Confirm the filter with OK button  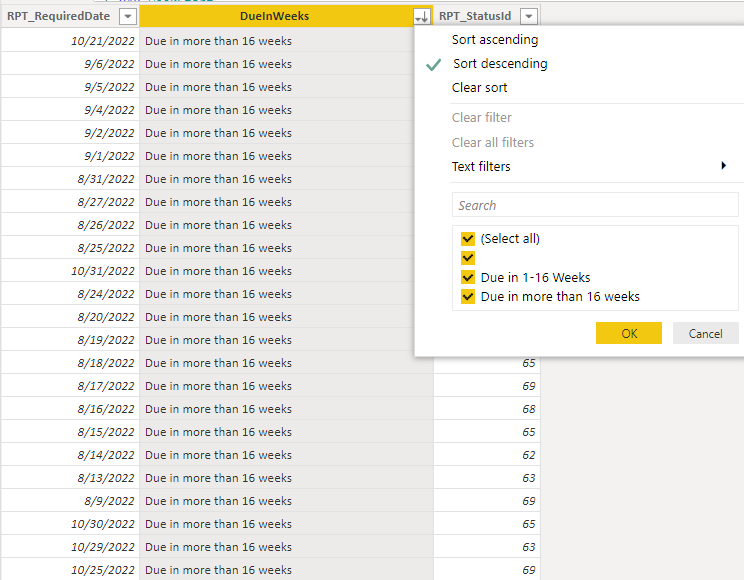pos(629,333)
